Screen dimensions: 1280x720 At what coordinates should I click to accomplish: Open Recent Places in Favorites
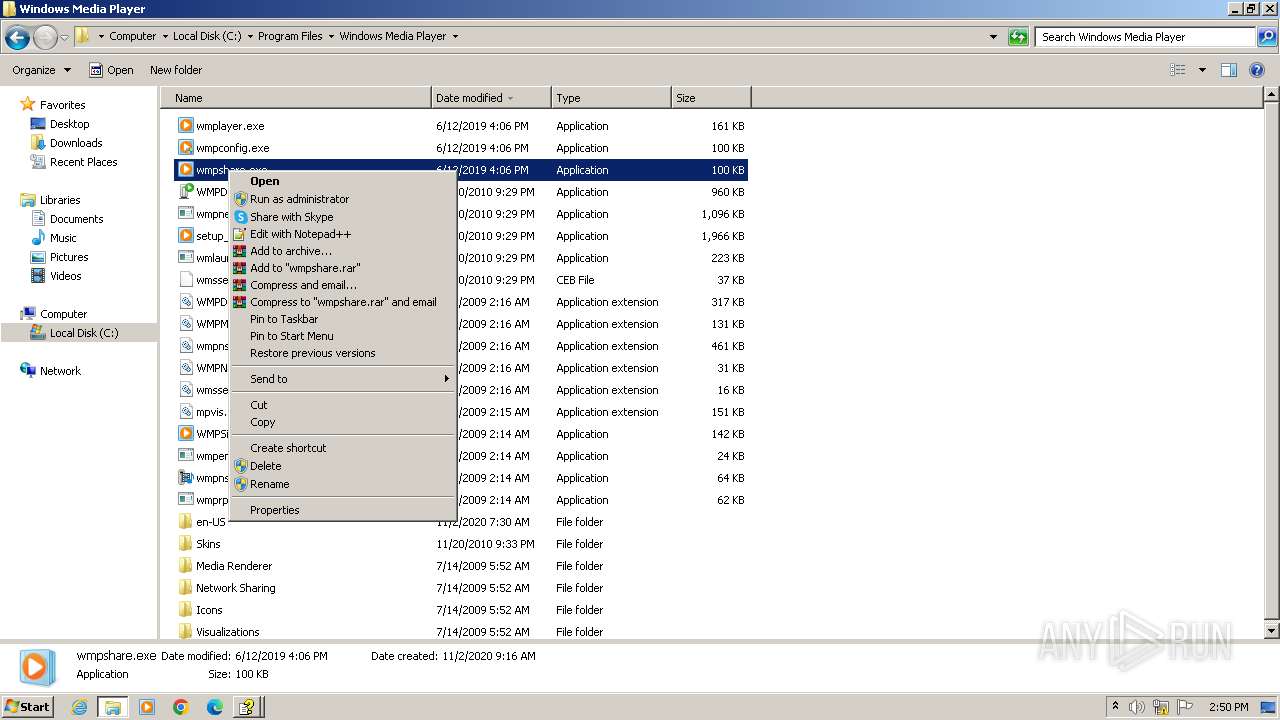83,162
